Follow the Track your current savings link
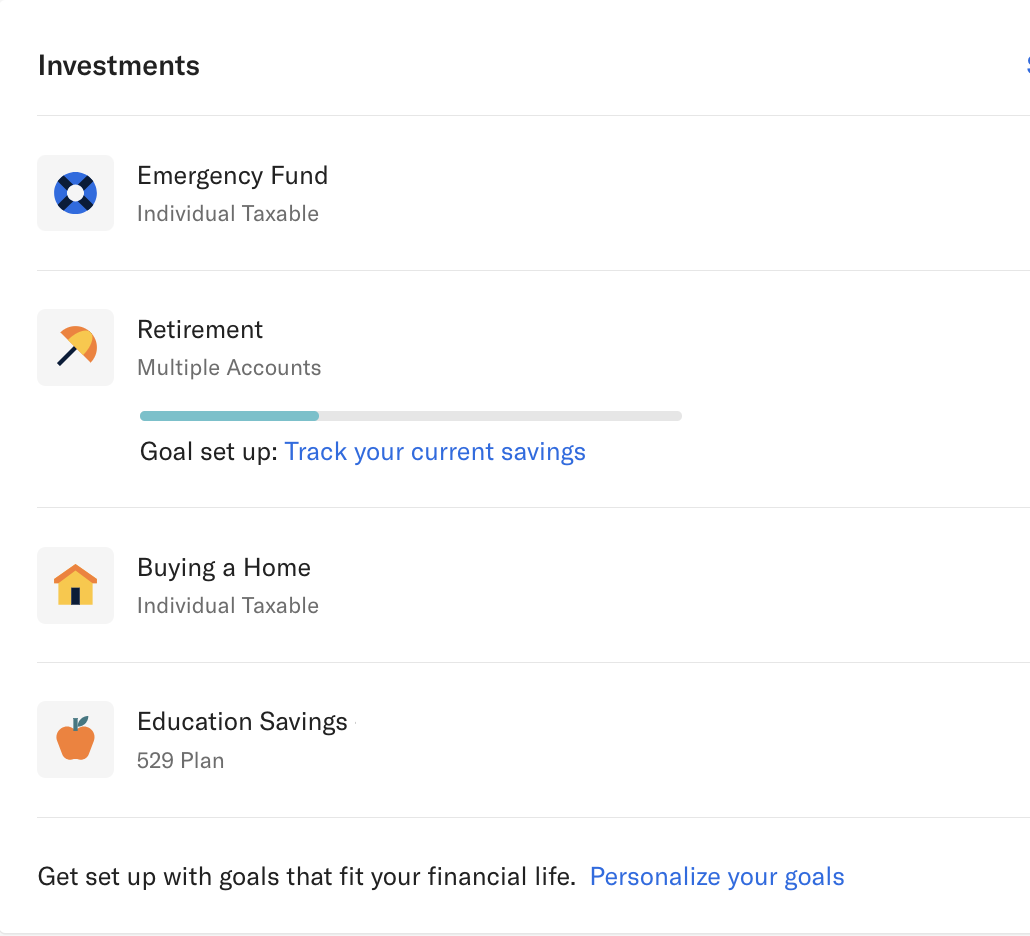Screen dimensions: 1030x936 435,452
